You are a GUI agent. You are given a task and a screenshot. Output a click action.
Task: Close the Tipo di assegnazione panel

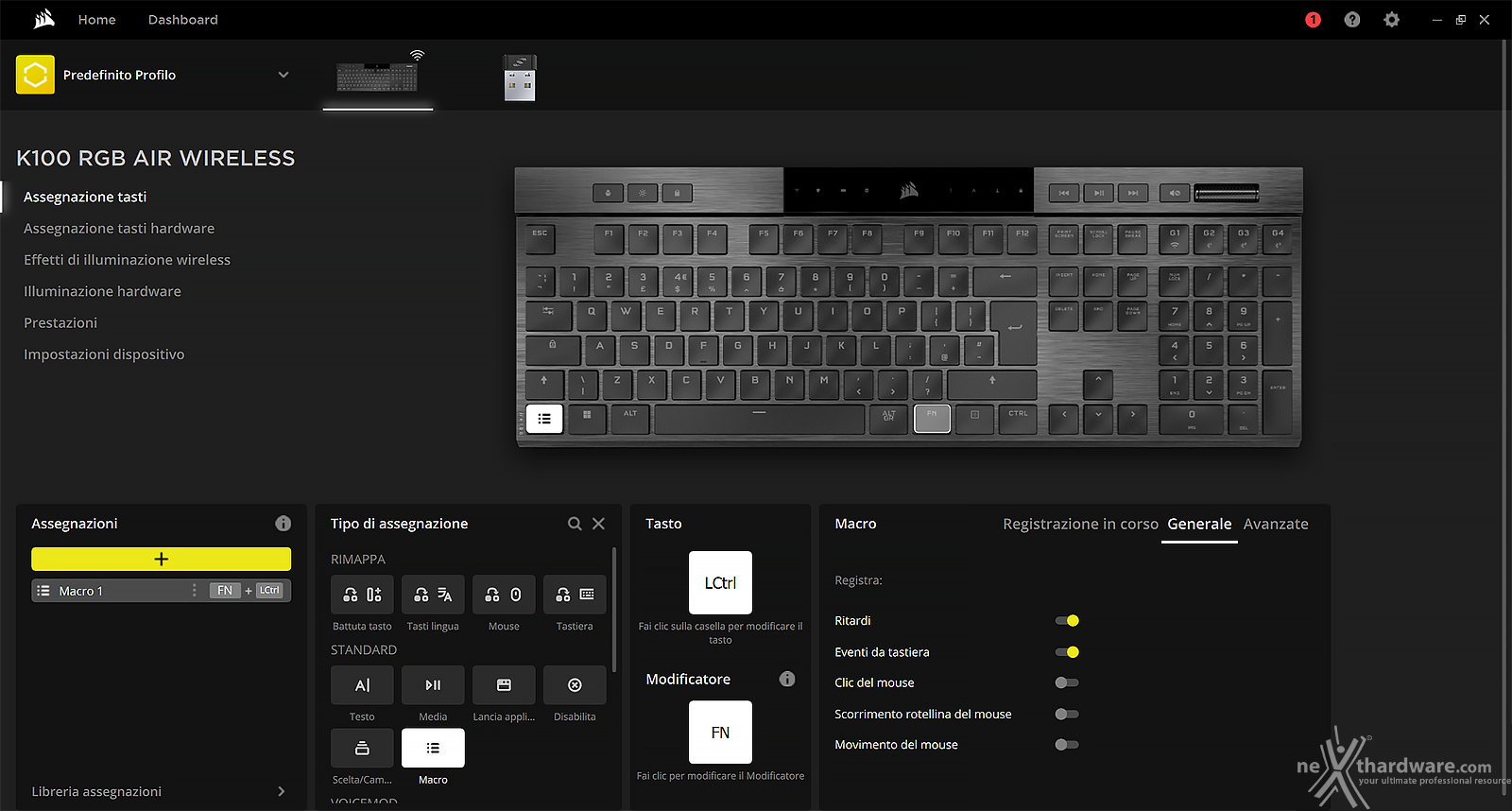click(598, 524)
